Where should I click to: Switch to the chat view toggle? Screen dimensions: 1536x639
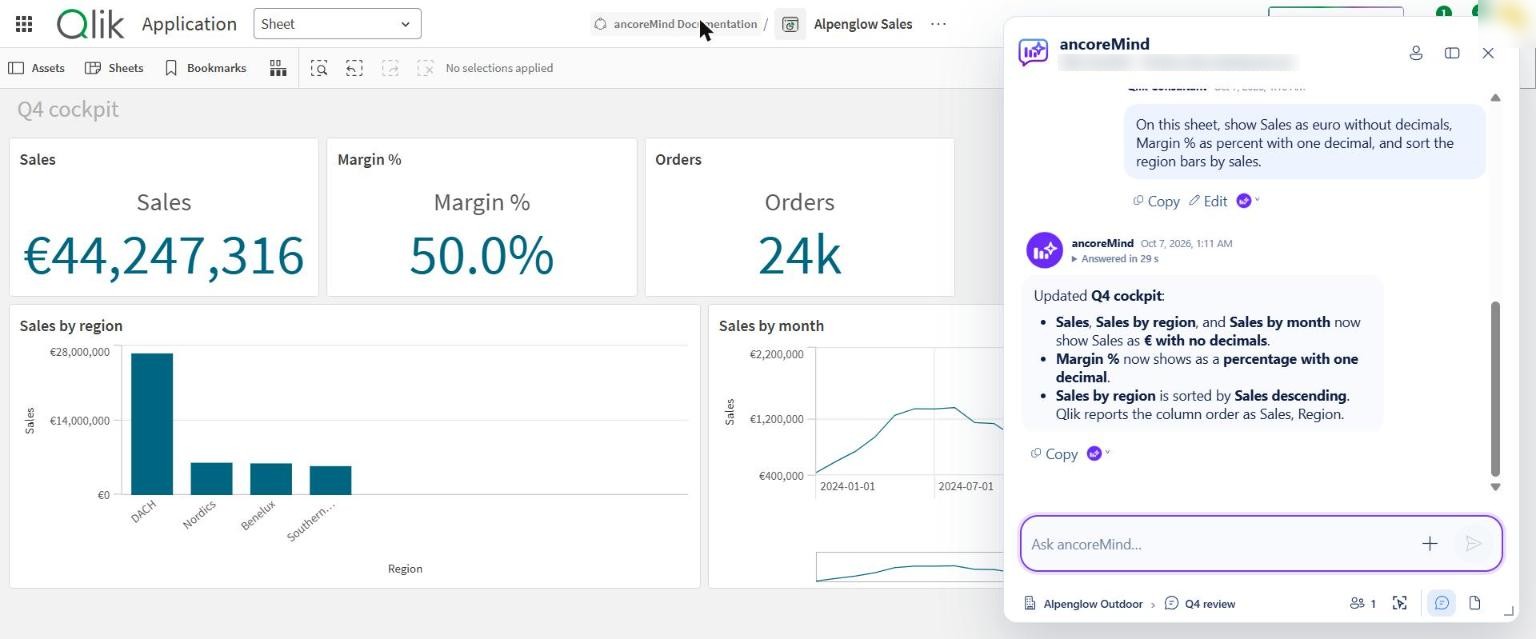1441,603
